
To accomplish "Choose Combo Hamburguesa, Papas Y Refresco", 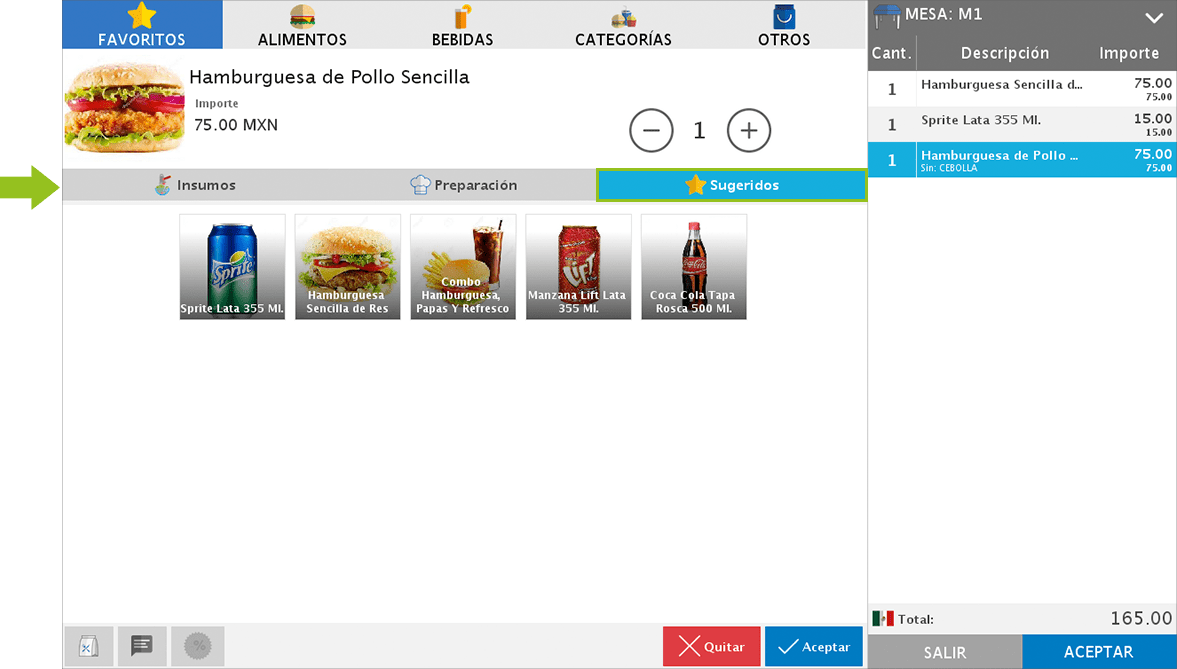I will click(463, 266).
